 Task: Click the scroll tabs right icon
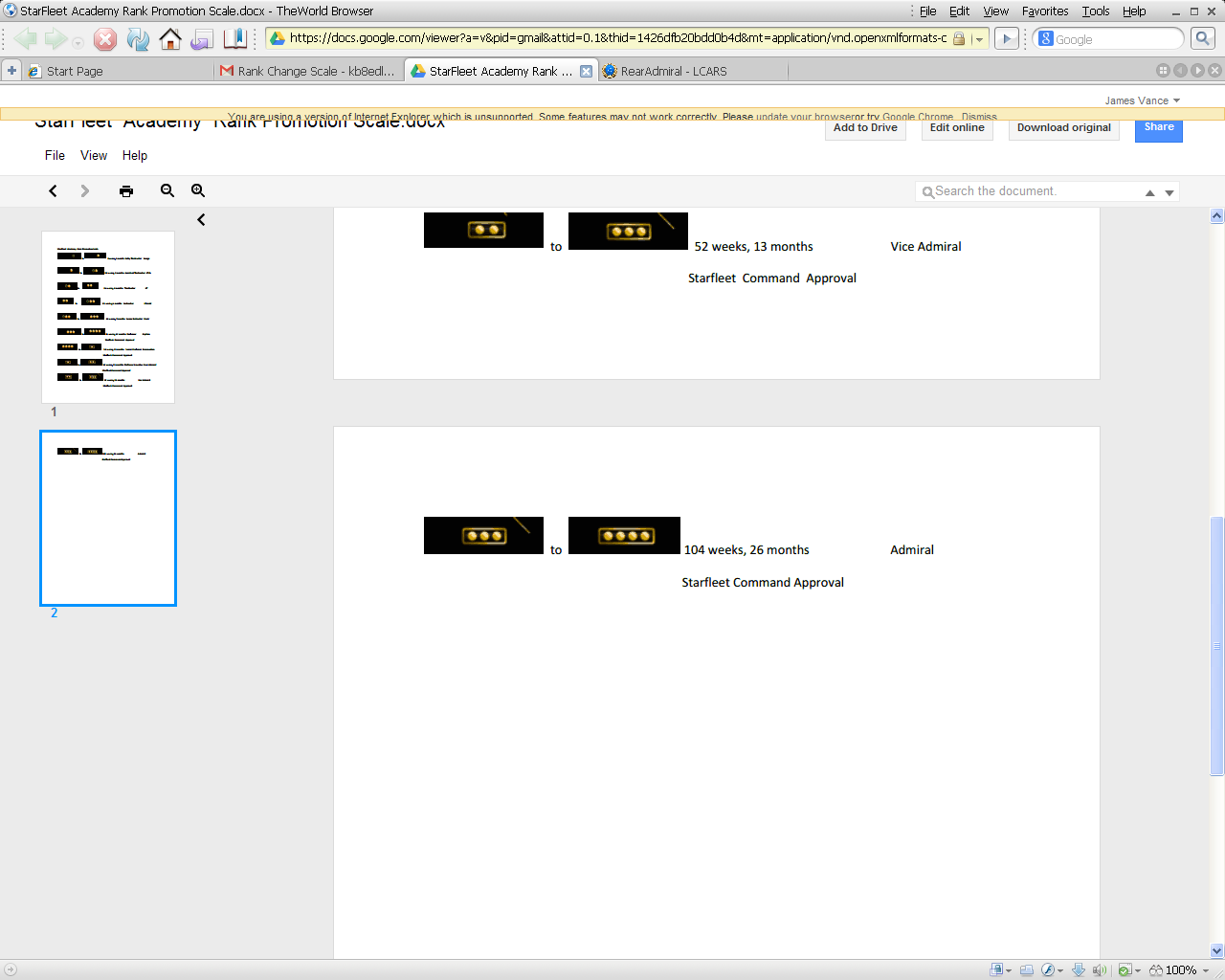[1197, 71]
